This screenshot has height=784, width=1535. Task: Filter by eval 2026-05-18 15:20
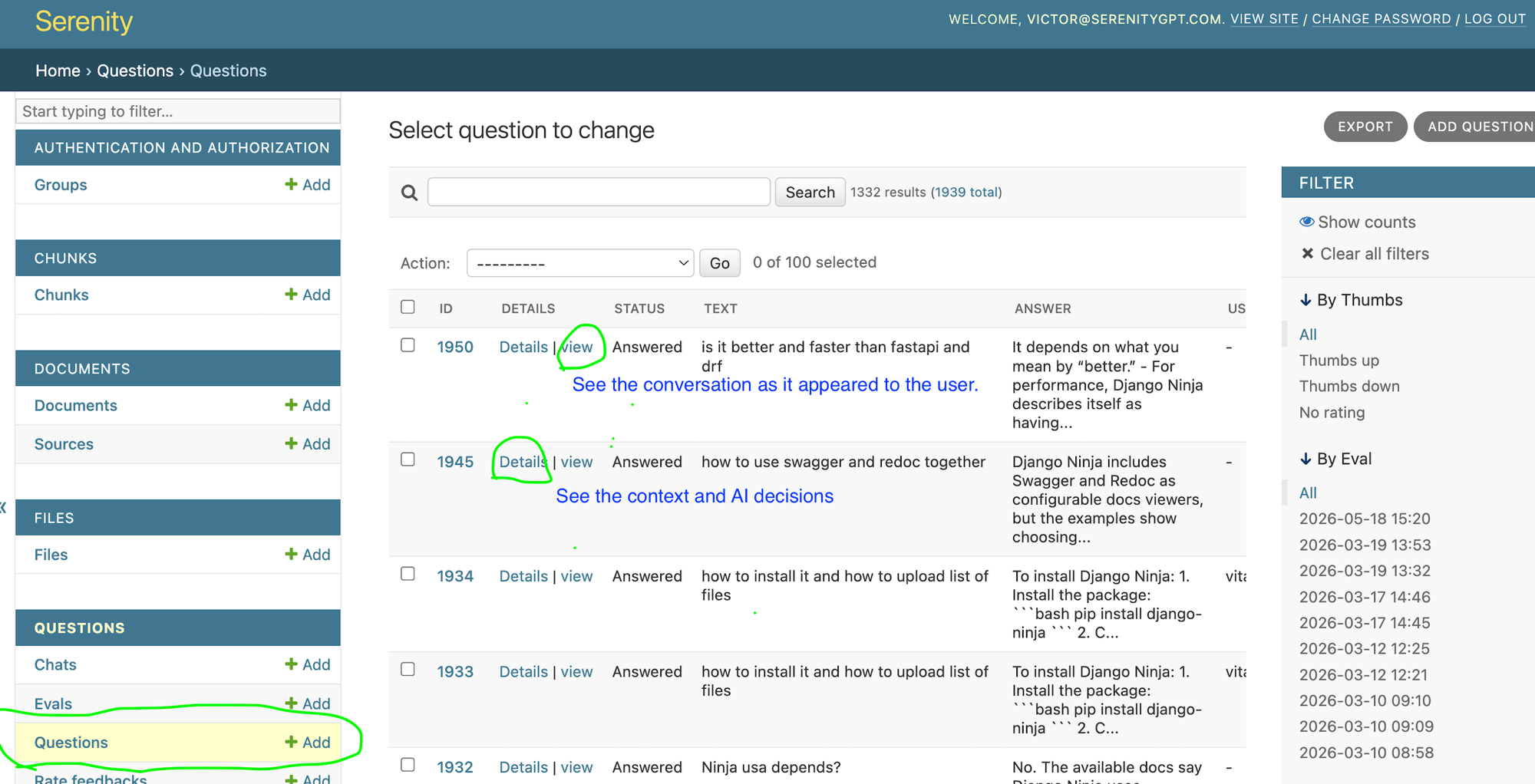pos(1365,519)
